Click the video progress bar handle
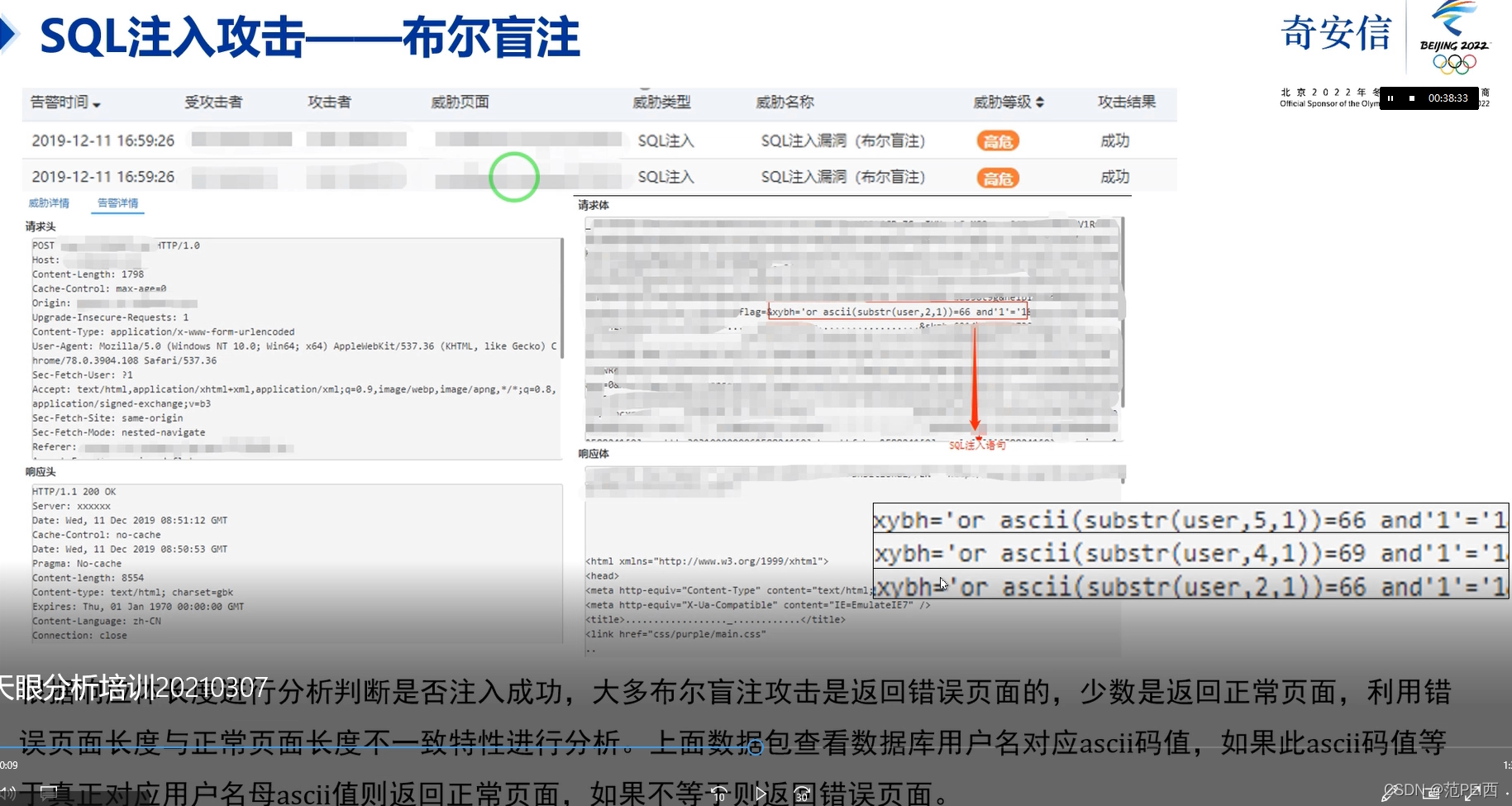This screenshot has width=1512, height=806. [756, 747]
